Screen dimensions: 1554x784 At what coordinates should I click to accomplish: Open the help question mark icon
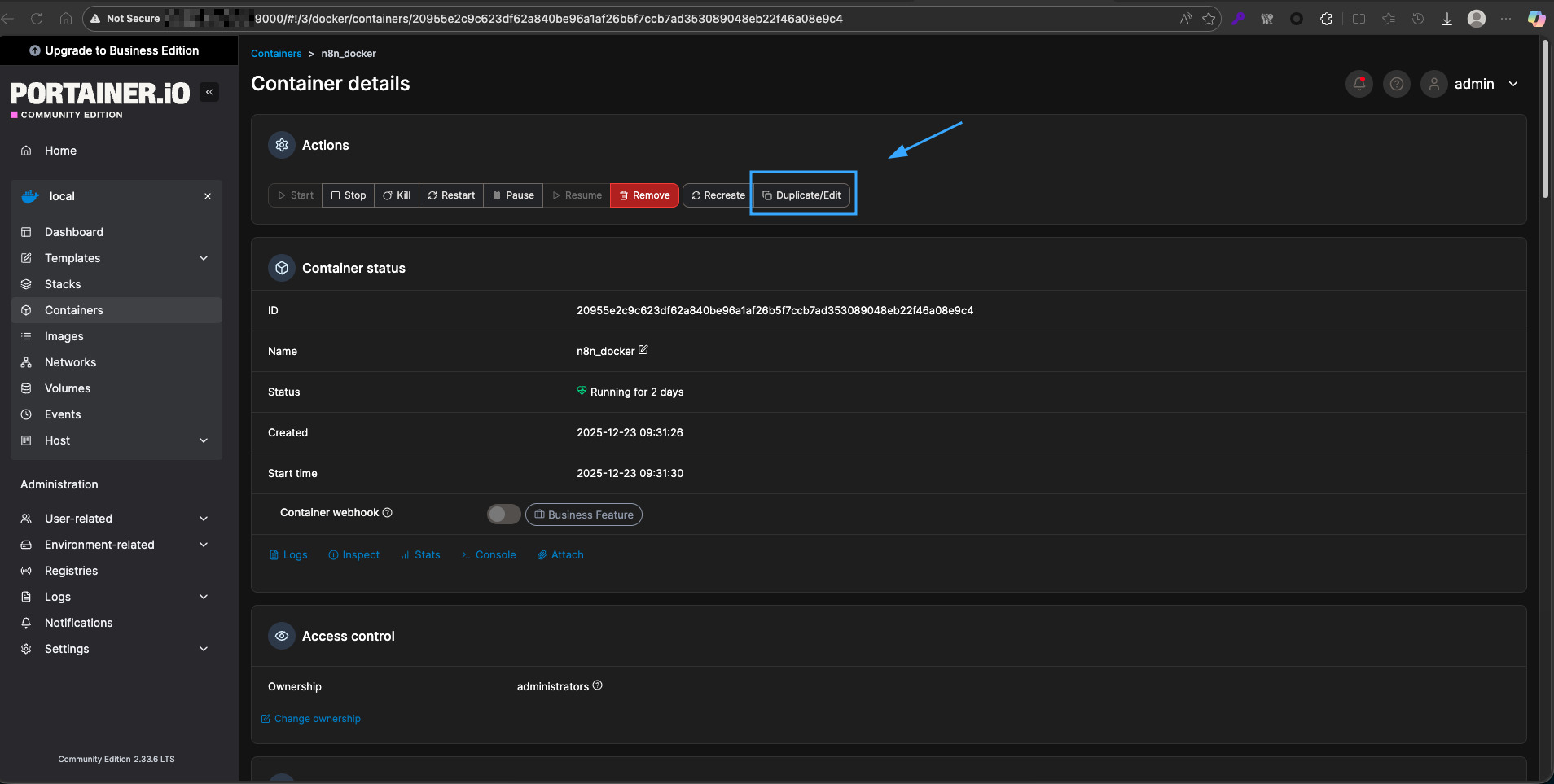point(1396,84)
